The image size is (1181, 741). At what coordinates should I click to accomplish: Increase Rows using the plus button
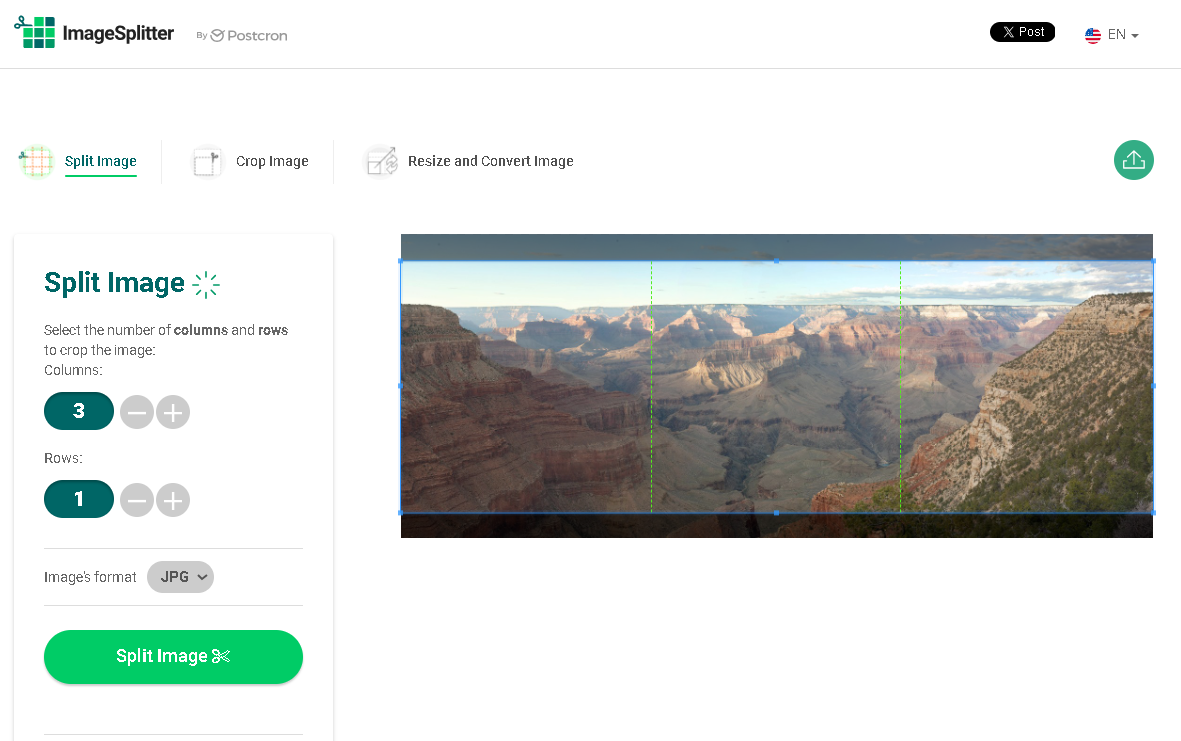click(173, 499)
